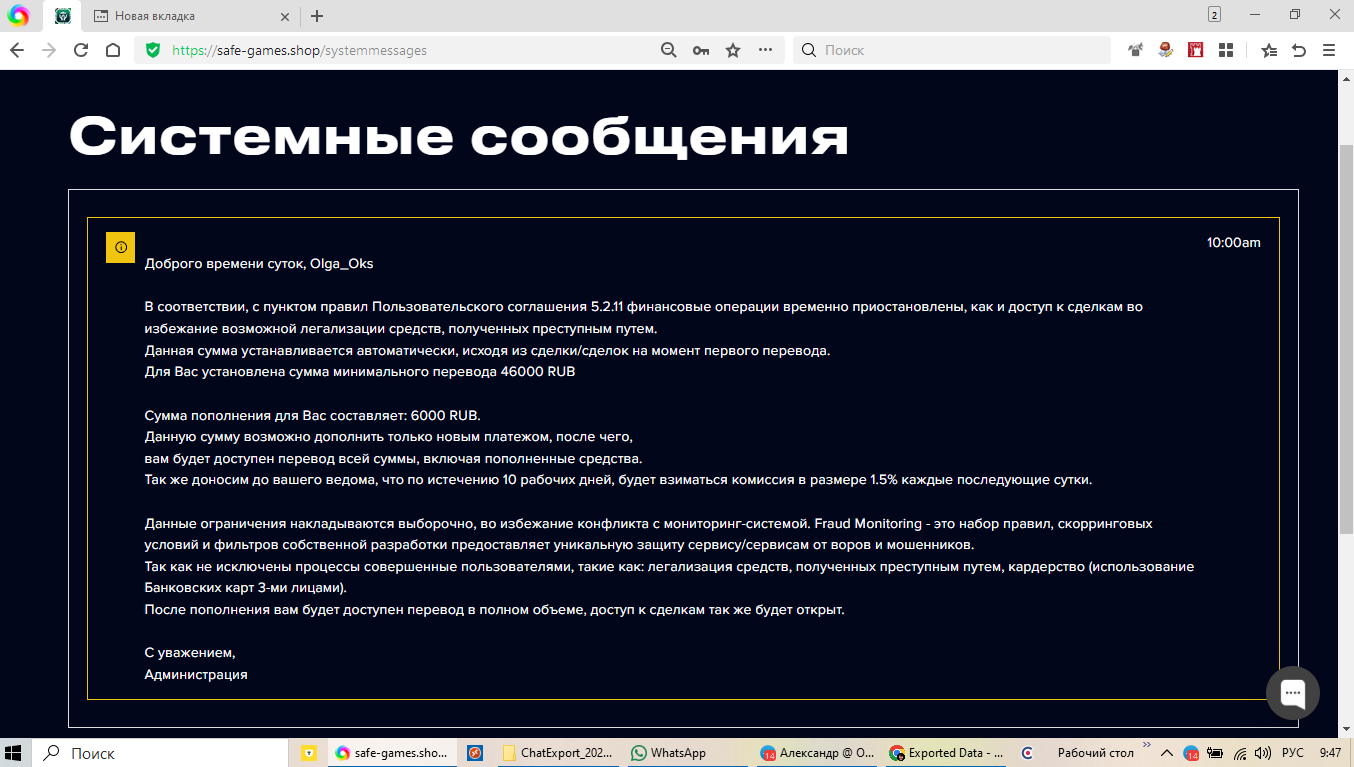1354x767 pixels.
Task: Open the live chat bubble widget
Action: [1292, 692]
